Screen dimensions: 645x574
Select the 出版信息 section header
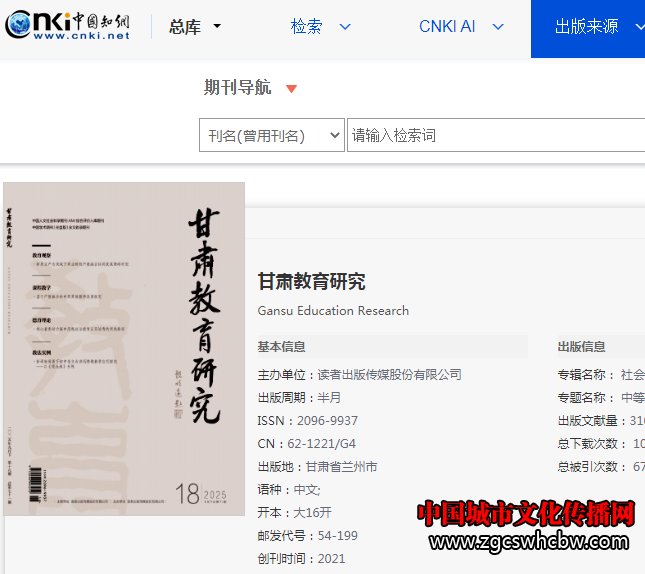pos(581,347)
